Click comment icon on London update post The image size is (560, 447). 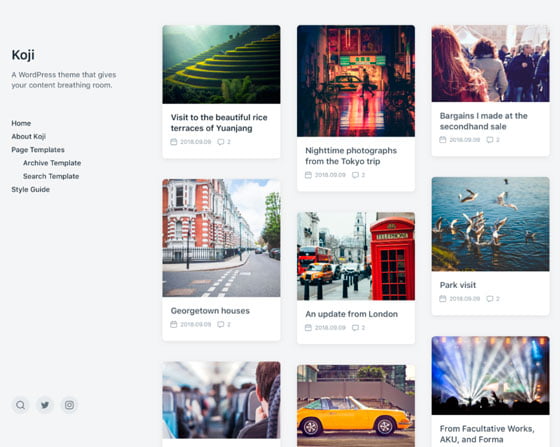point(355,327)
